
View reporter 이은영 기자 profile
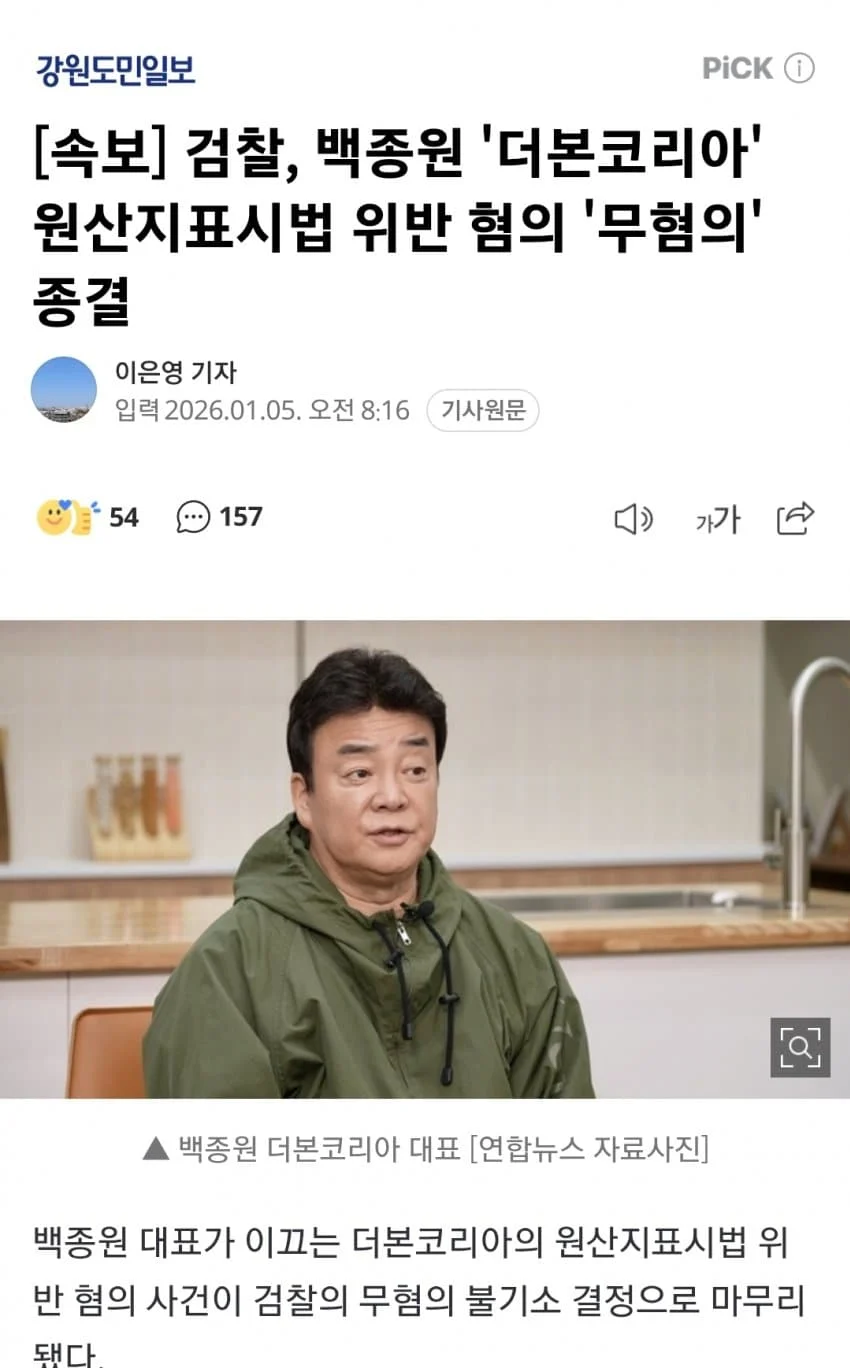(175, 372)
